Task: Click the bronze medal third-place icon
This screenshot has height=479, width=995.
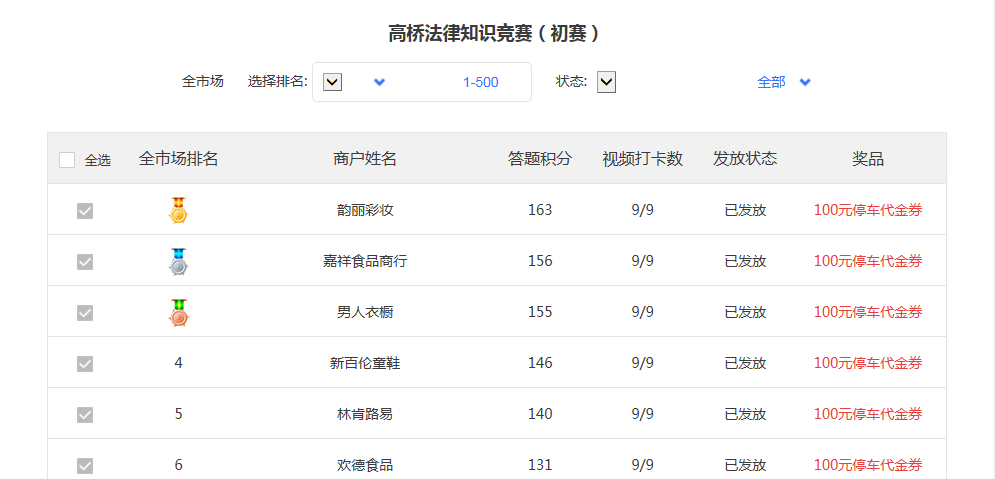Action: (178, 312)
